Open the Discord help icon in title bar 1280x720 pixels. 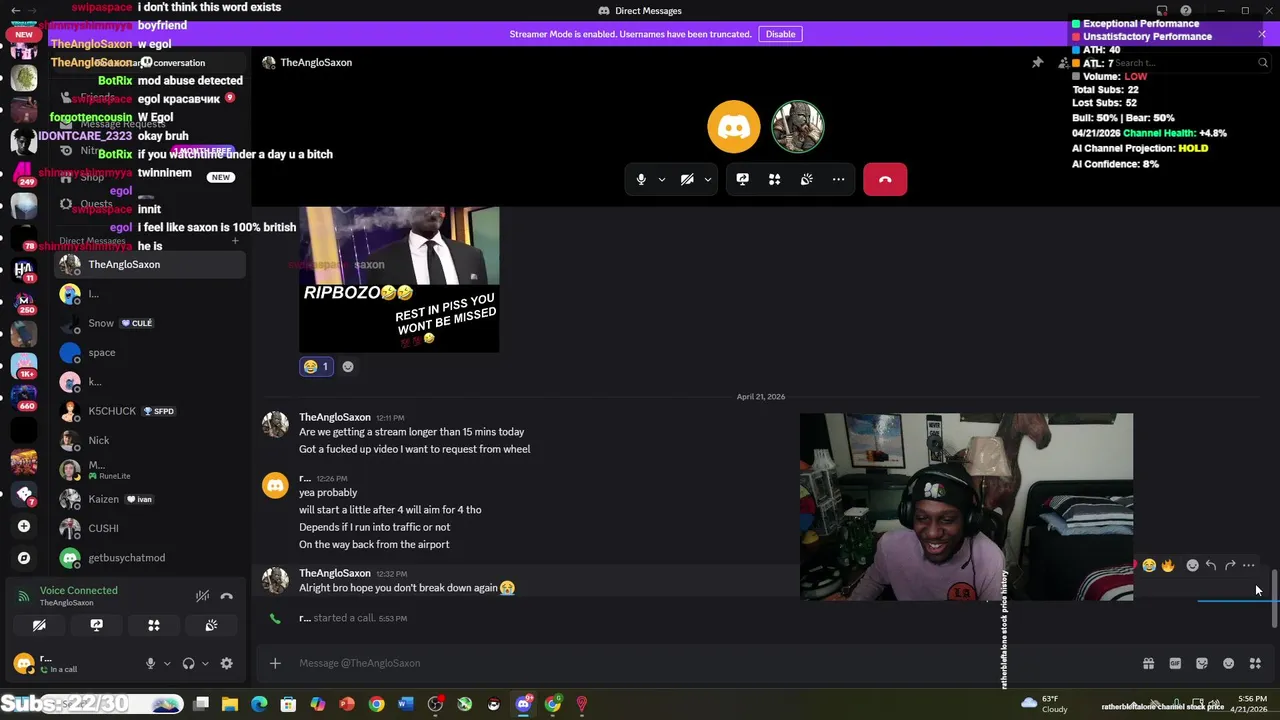[x=1186, y=11]
